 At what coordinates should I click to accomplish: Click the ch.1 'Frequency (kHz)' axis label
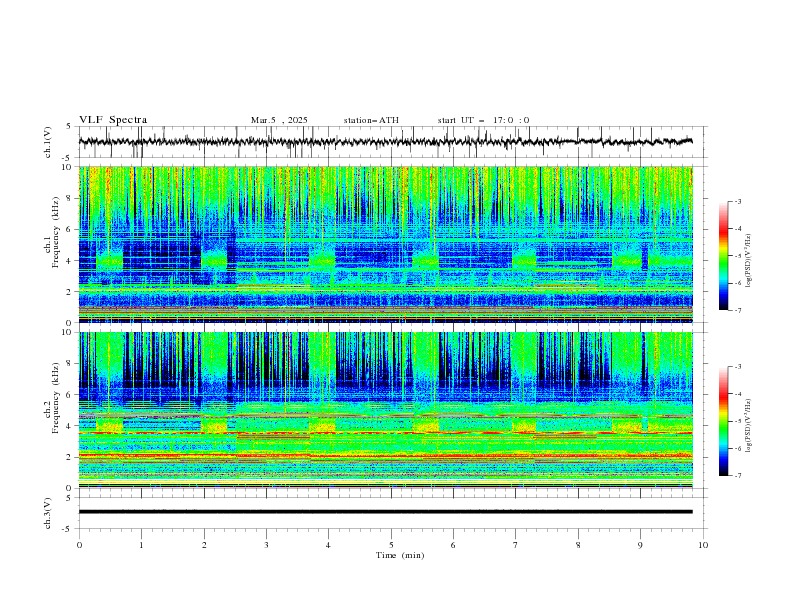click(56, 233)
